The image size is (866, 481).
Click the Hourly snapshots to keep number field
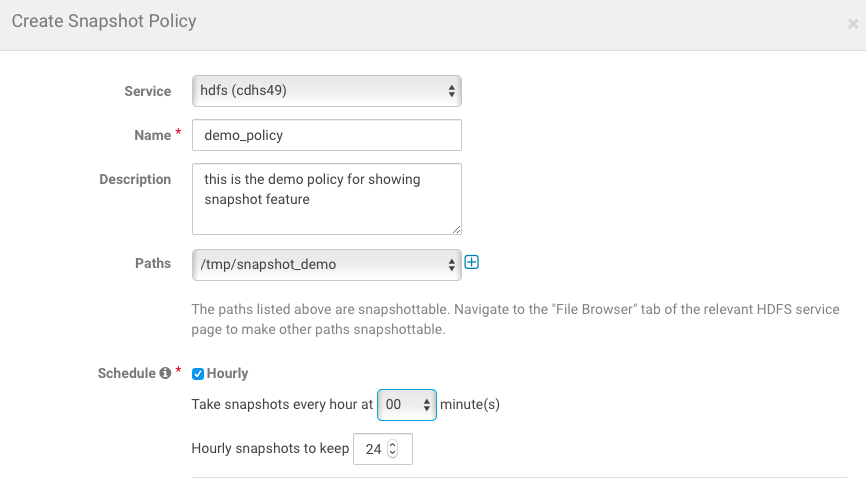(x=372, y=450)
